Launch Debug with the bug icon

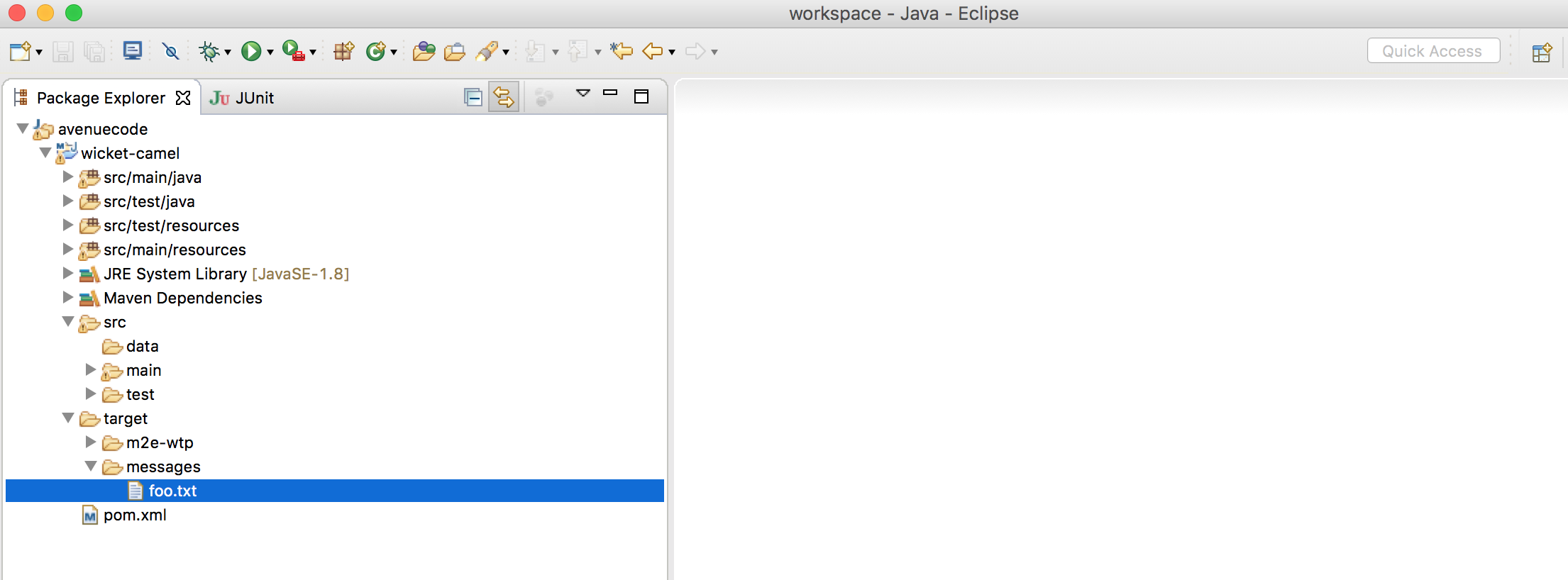(x=209, y=51)
